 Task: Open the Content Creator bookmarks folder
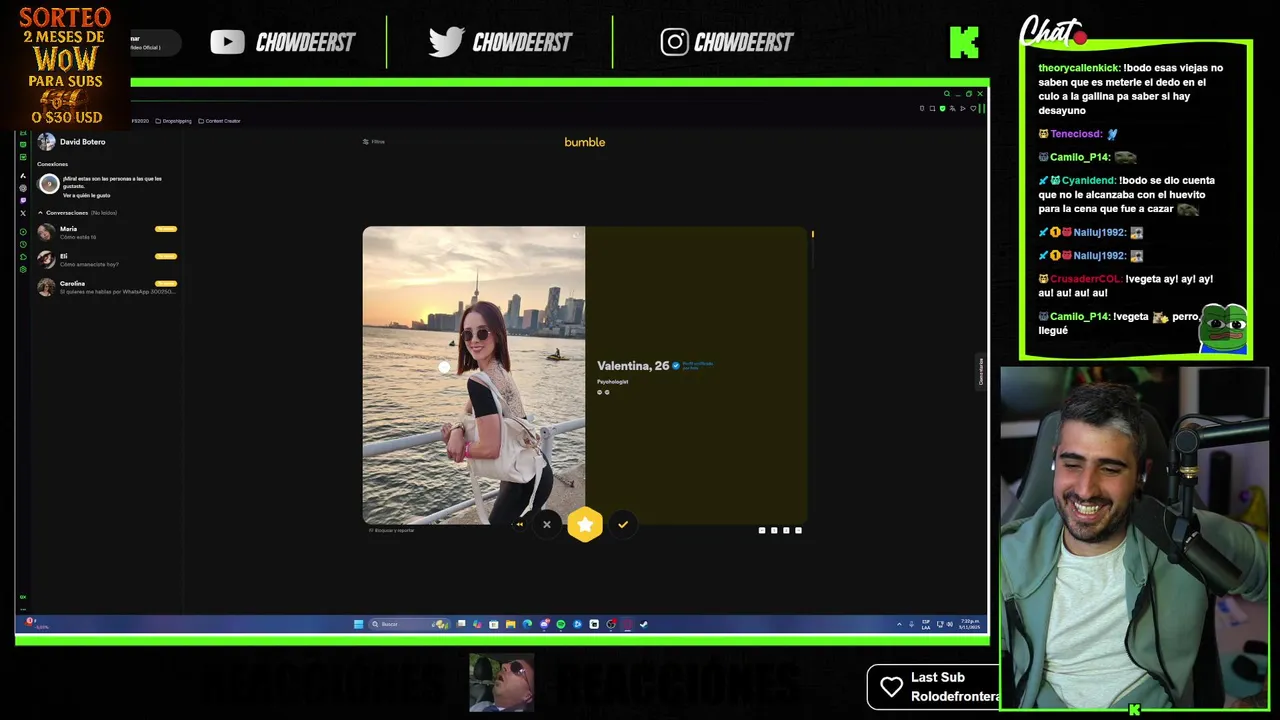point(219,121)
